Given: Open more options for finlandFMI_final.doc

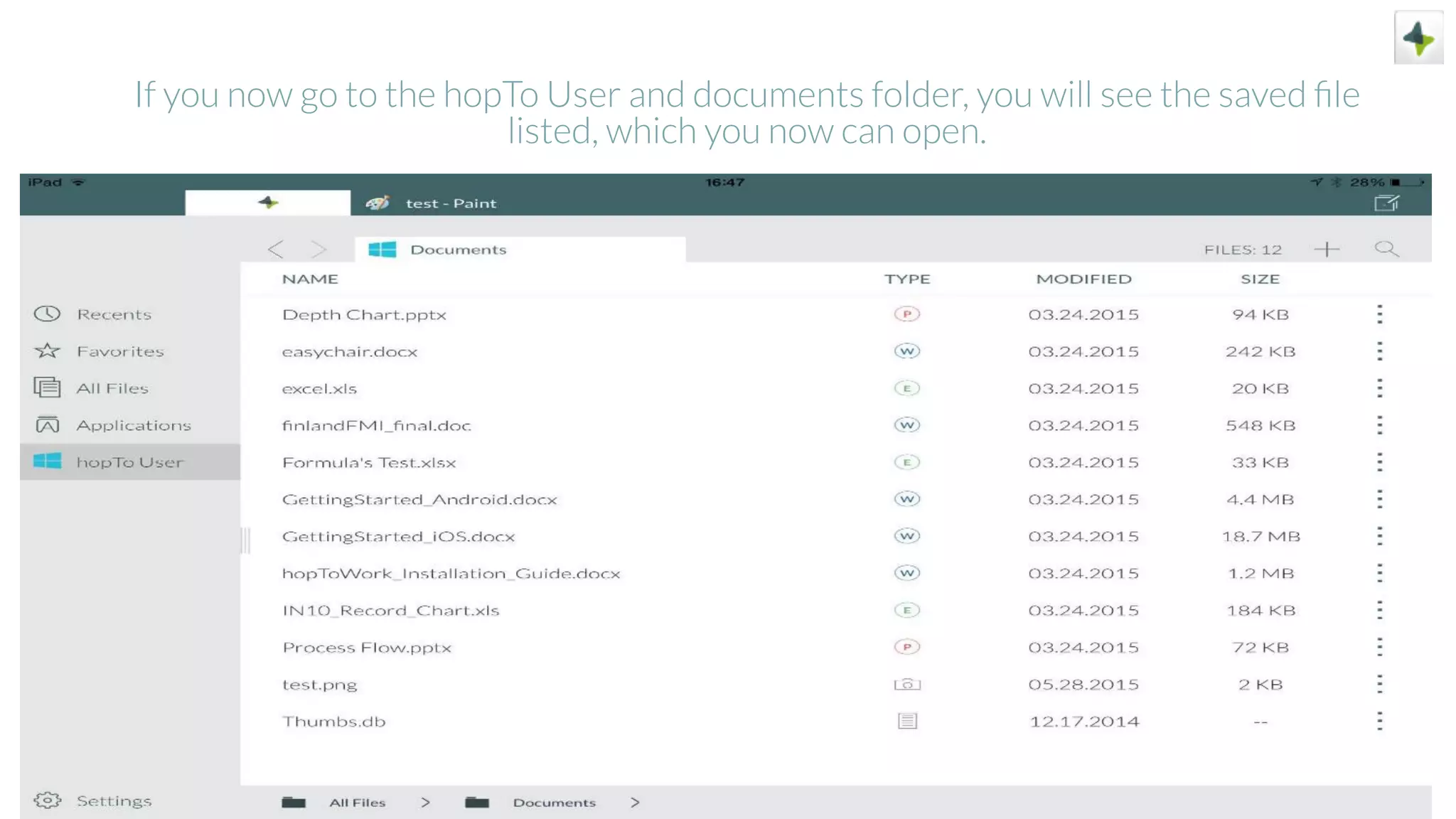Looking at the screenshot, I should pos(1379,425).
